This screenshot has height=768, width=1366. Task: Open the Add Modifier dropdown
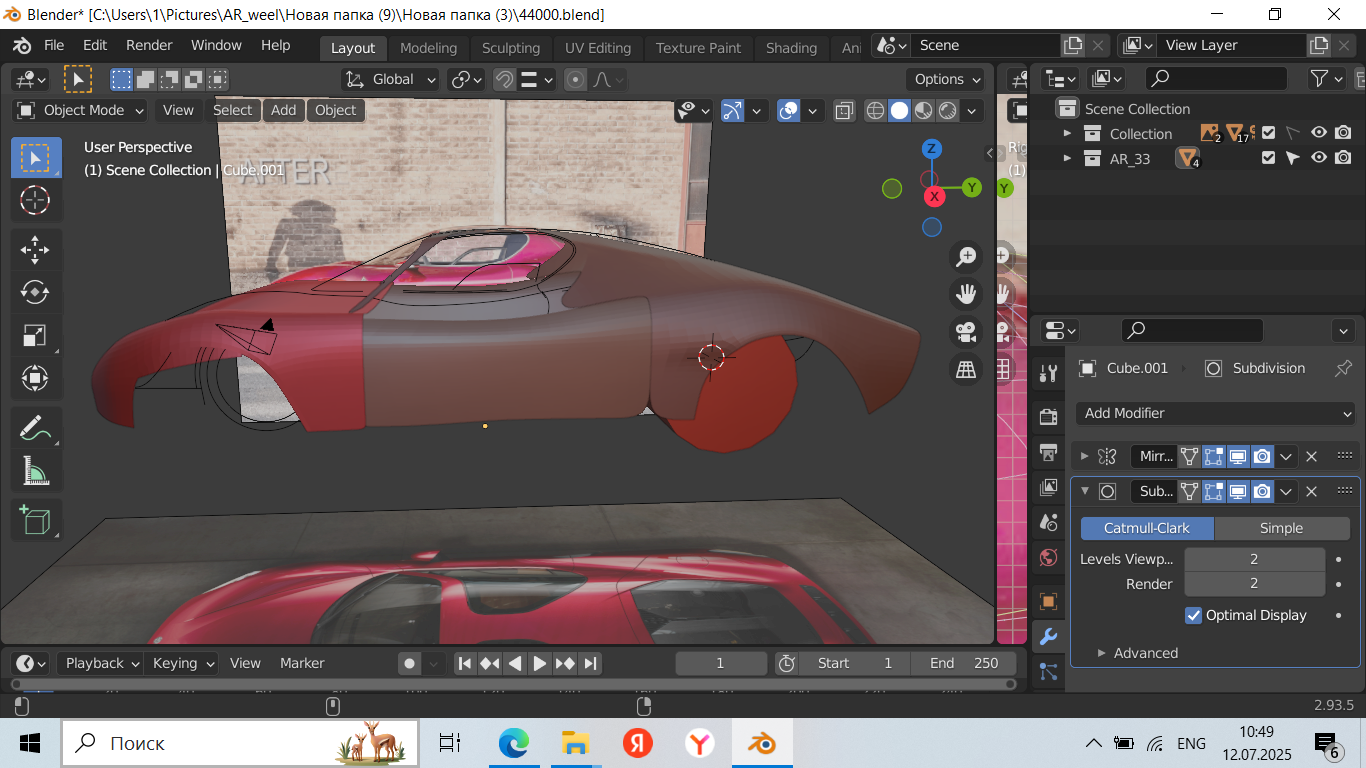pyautogui.click(x=1216, y=413)
